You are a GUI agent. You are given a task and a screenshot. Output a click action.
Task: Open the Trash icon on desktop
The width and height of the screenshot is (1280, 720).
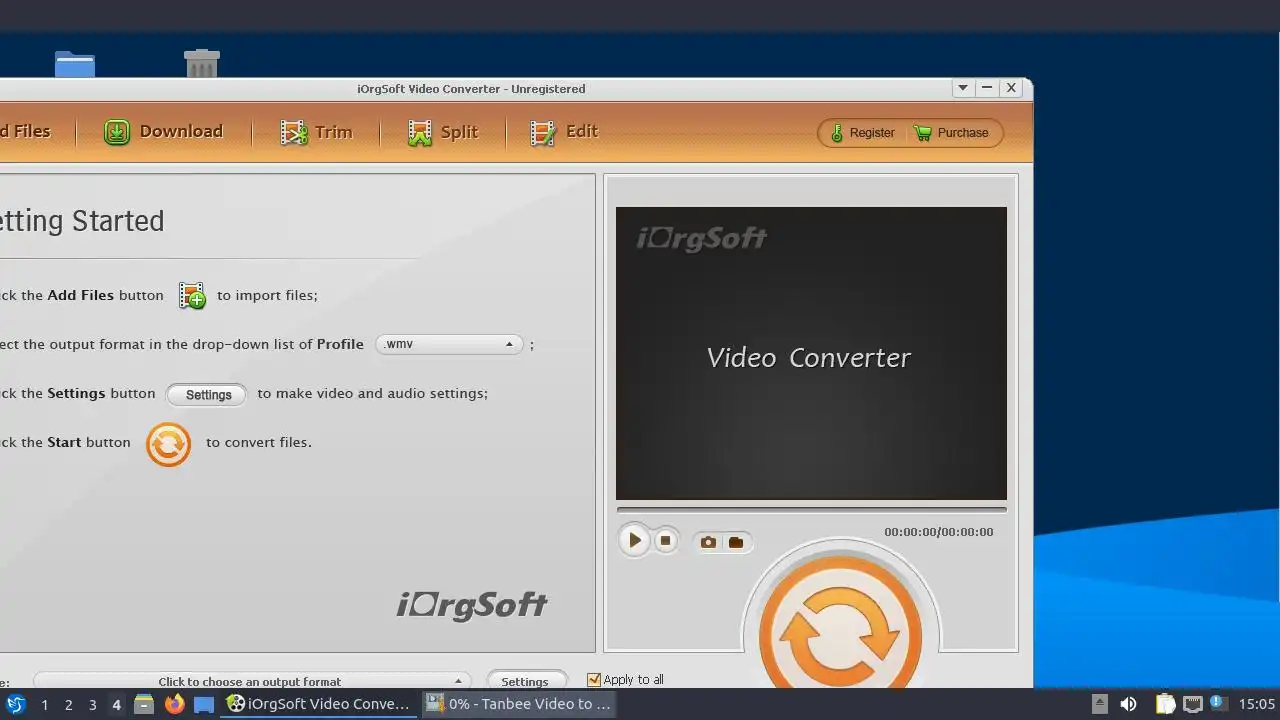click(x=202, y=64)
